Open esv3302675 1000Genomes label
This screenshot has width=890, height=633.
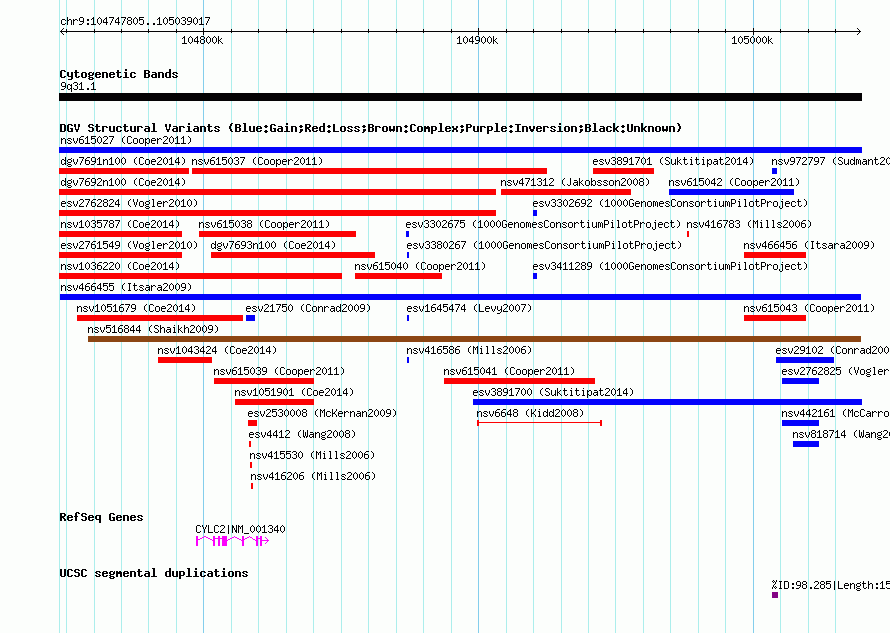(x=543, y=224)
